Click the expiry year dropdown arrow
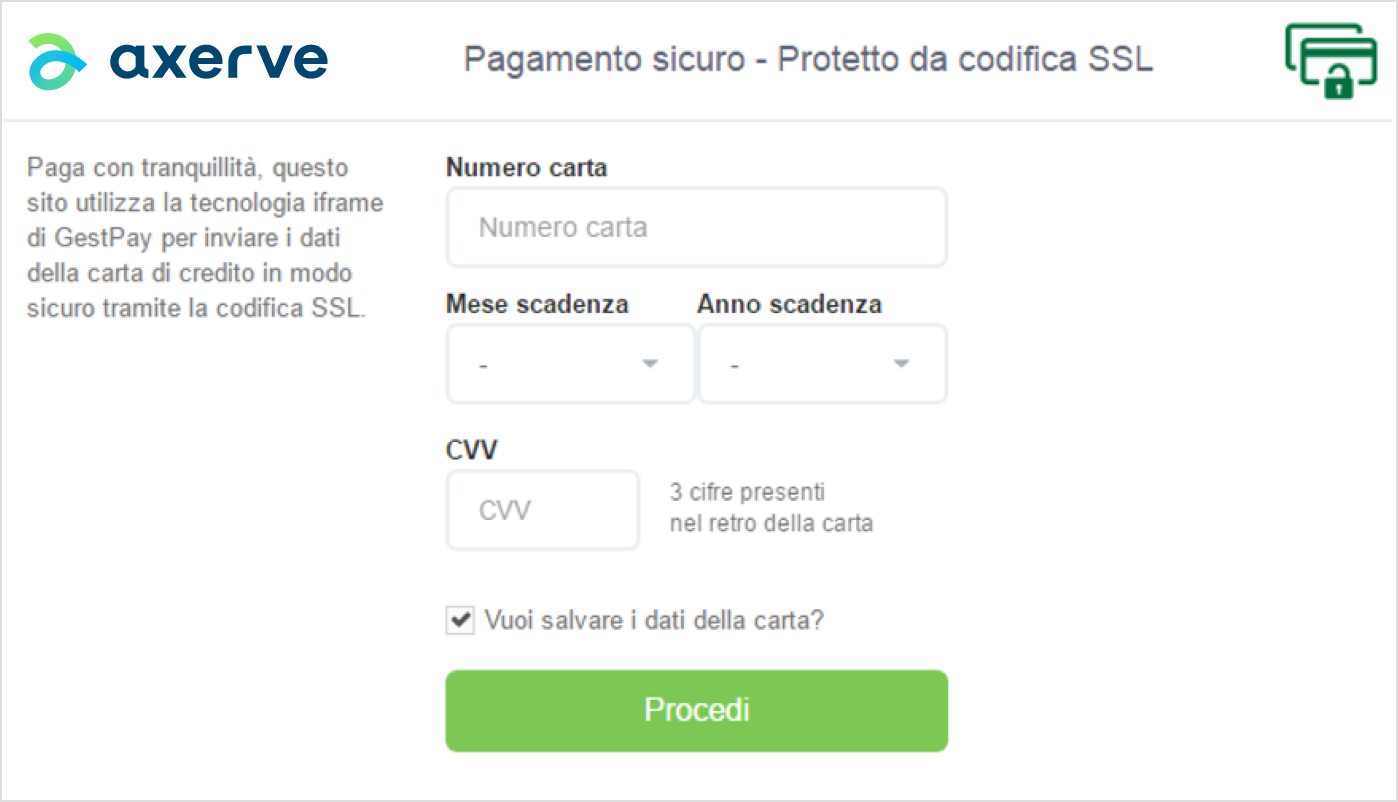The height and width of the screenshot is (802, 1398). click(x=901, y=364)
